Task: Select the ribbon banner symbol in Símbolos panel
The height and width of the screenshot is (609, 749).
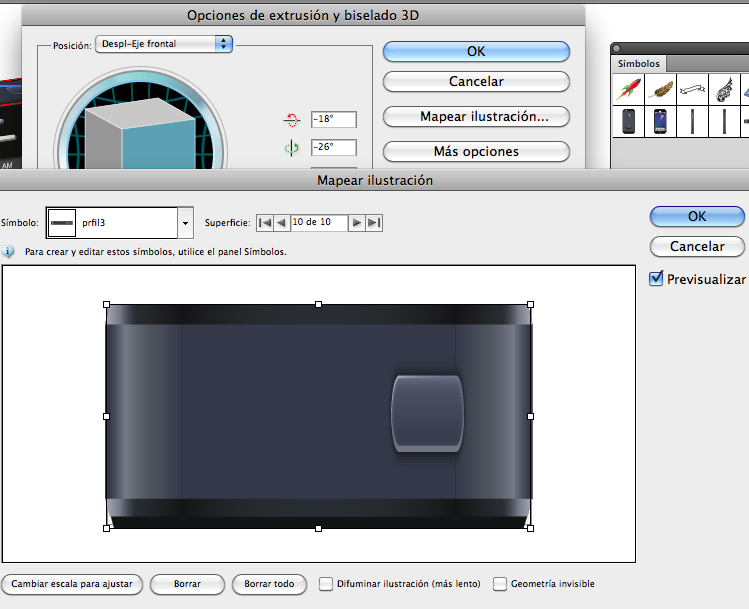Action: 693,89
